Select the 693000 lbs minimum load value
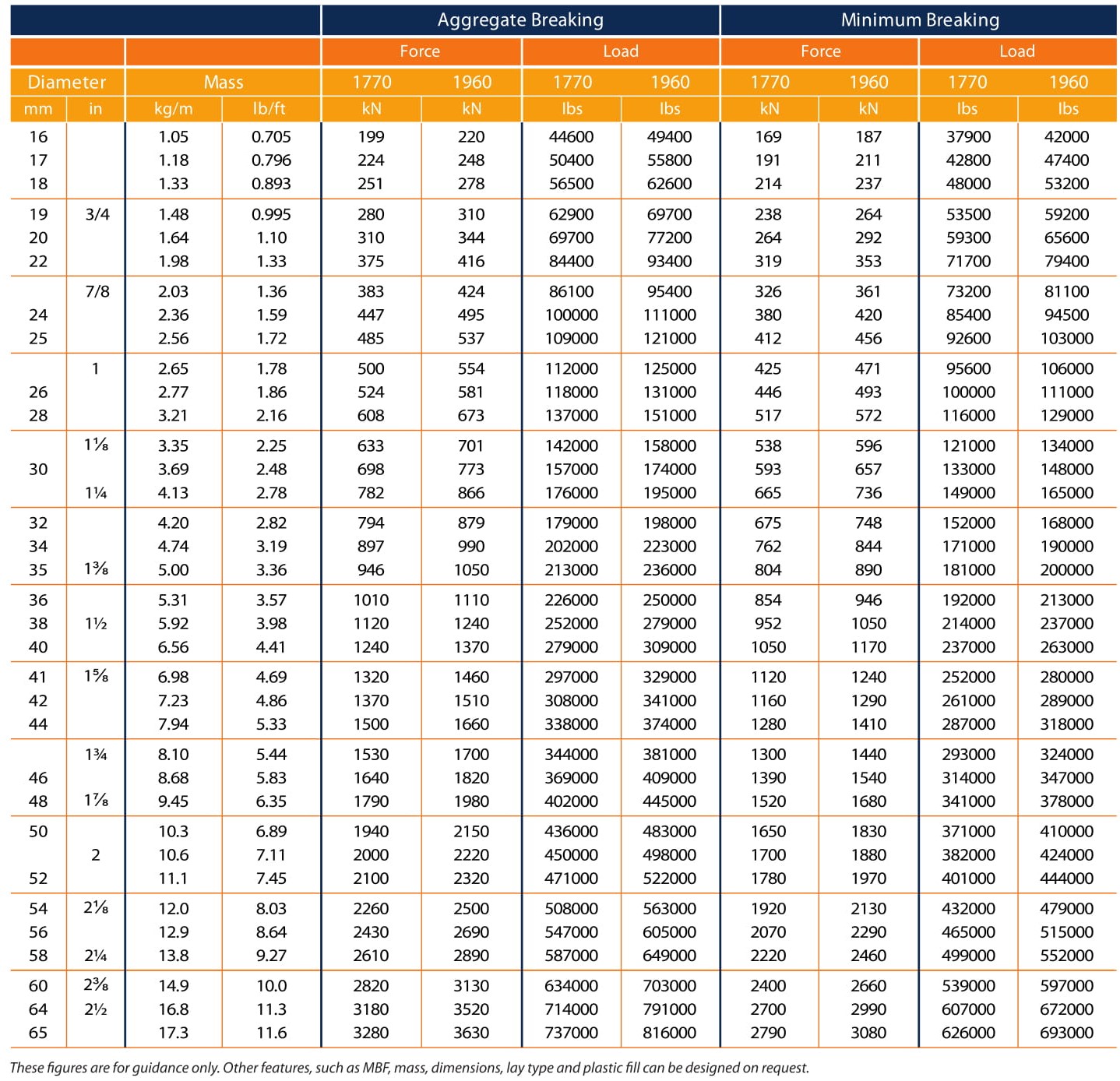The width and height of the screenshot is (1120, 1081). tap(1067, 1033)
